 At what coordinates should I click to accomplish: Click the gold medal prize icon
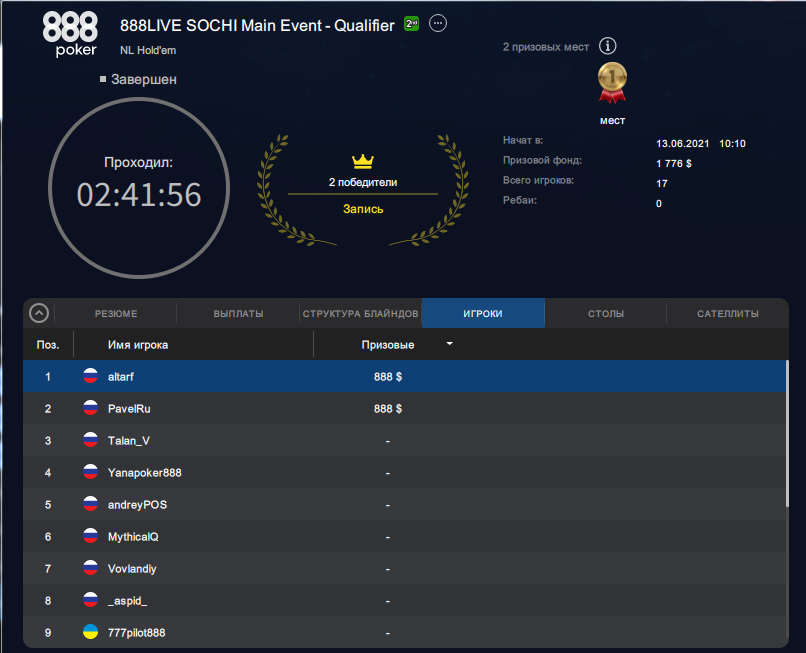click(x=612, y=83)
